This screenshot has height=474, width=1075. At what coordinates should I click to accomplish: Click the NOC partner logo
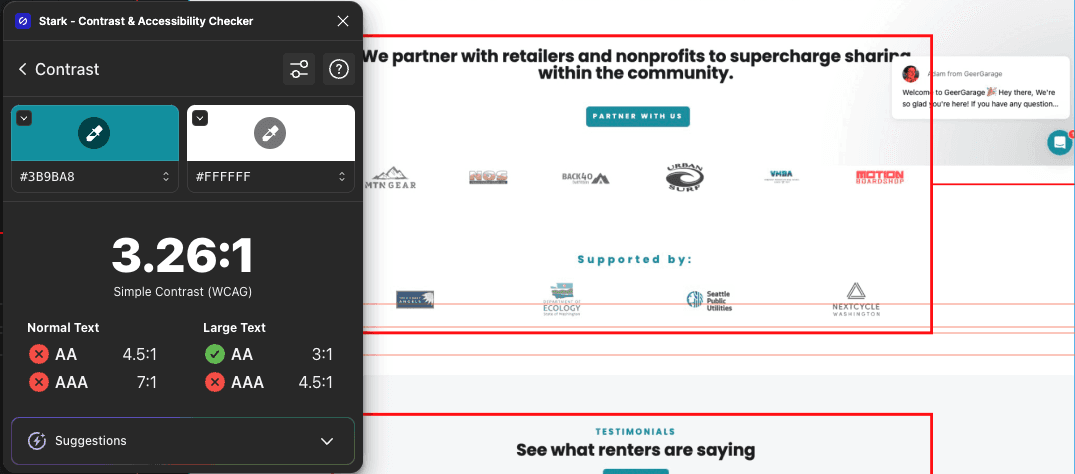pos(488,178)
